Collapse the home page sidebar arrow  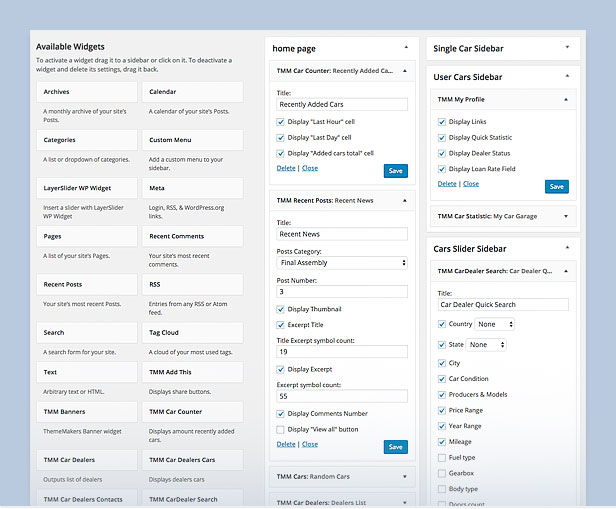click(x=406, y=47)
